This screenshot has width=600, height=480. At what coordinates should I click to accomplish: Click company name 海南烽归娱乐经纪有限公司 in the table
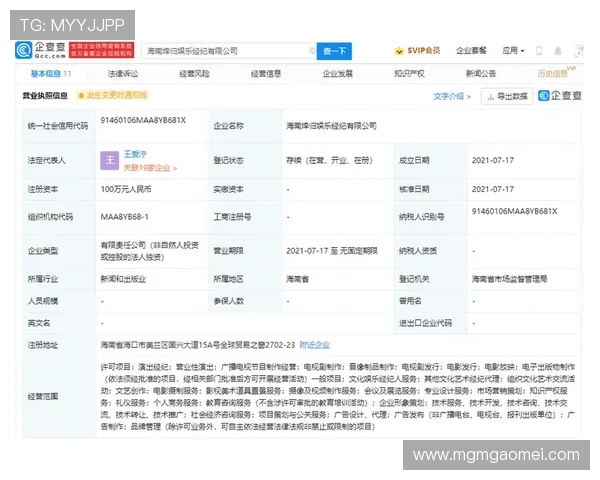(331, 126)
